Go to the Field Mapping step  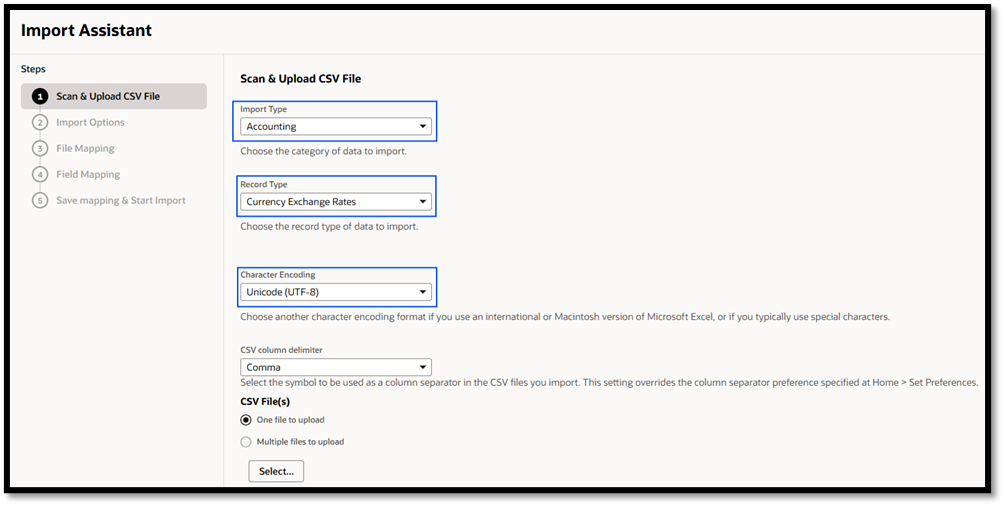(x=88, y=174)
